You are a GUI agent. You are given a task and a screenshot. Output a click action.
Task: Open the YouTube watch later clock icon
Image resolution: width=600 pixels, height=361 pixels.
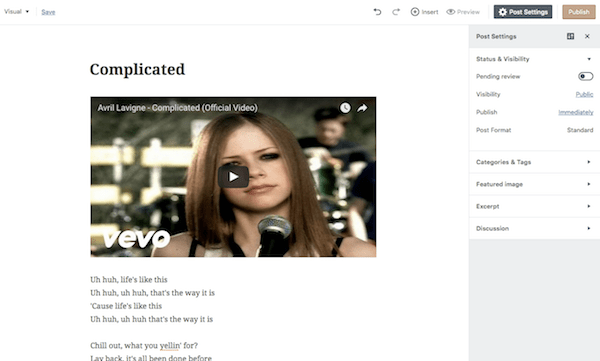(345, 108)
